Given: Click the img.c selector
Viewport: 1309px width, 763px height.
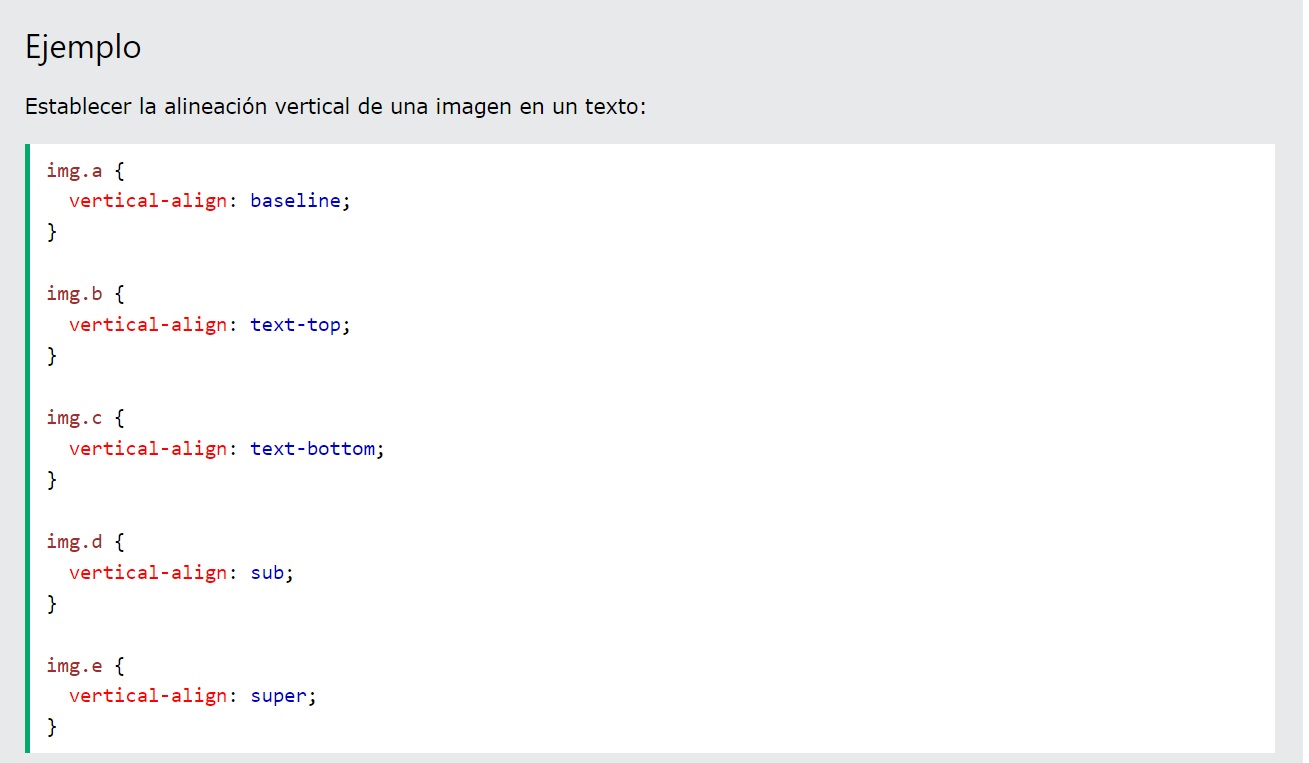Looking at the screenshot, I should click(74, 418).
